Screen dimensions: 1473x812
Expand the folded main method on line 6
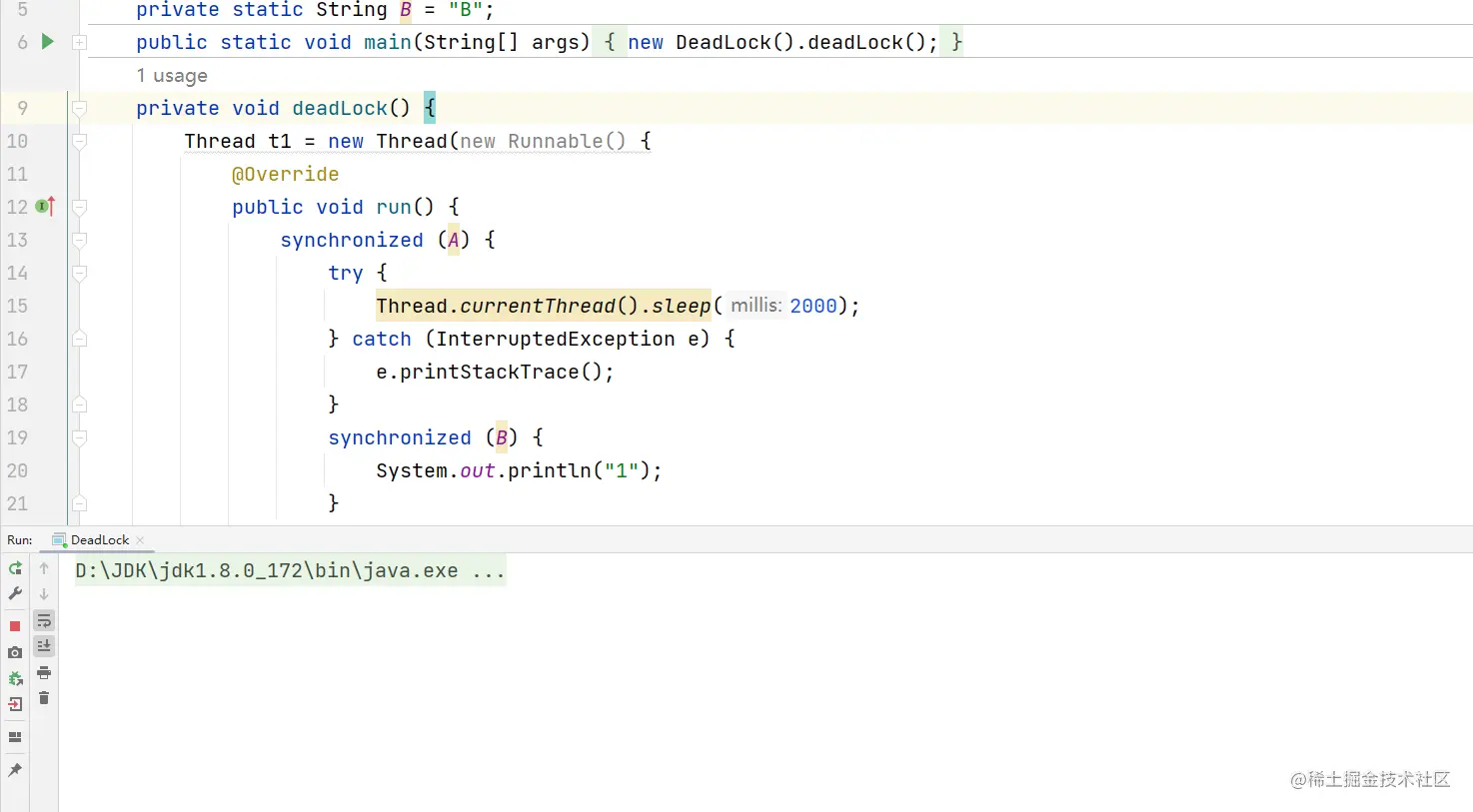pos(80,43)
